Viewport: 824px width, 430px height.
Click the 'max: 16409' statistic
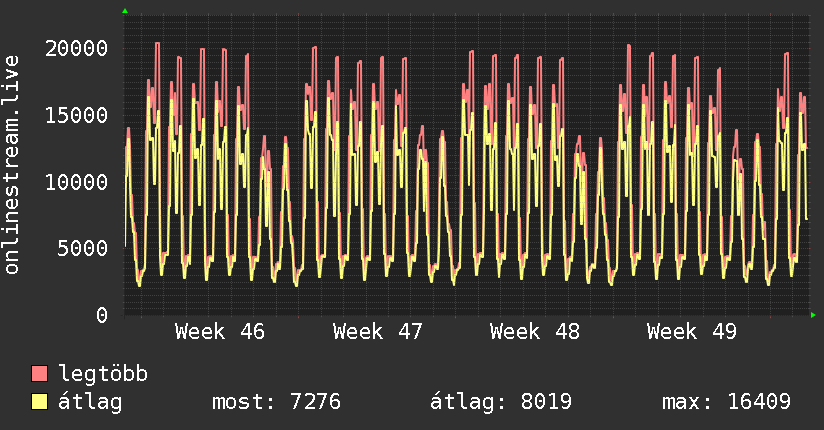[727, 402]
